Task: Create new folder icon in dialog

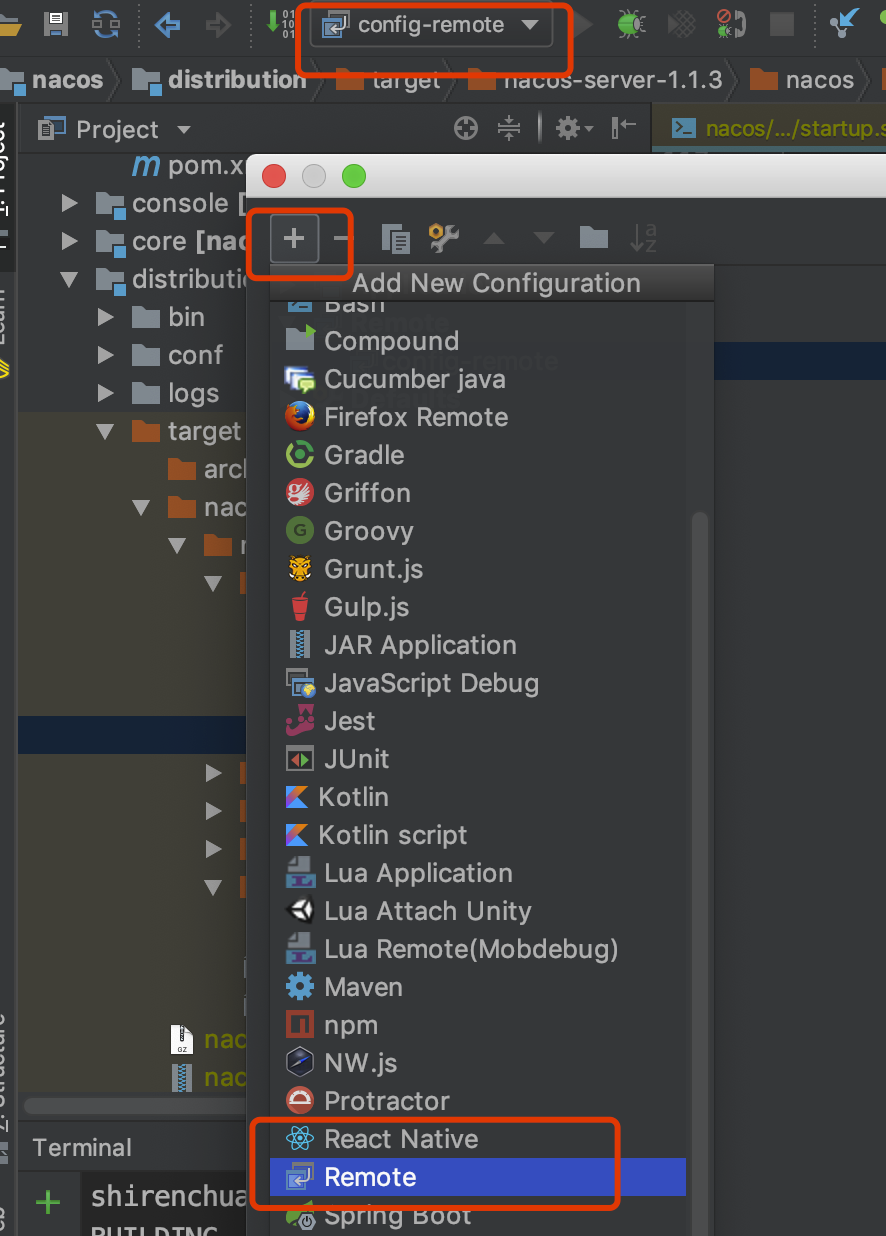Action: click(x=594, y=237)
